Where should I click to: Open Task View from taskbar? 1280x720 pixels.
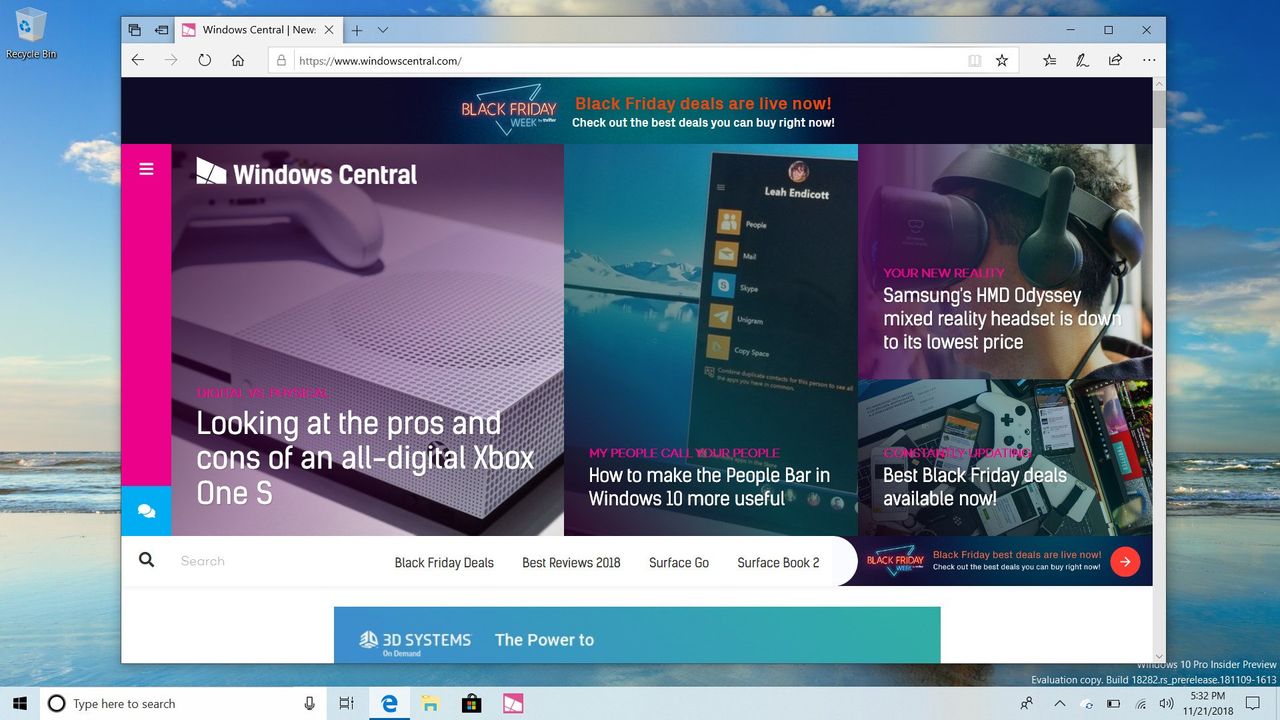pyautogui.click(x=346, y=704)
